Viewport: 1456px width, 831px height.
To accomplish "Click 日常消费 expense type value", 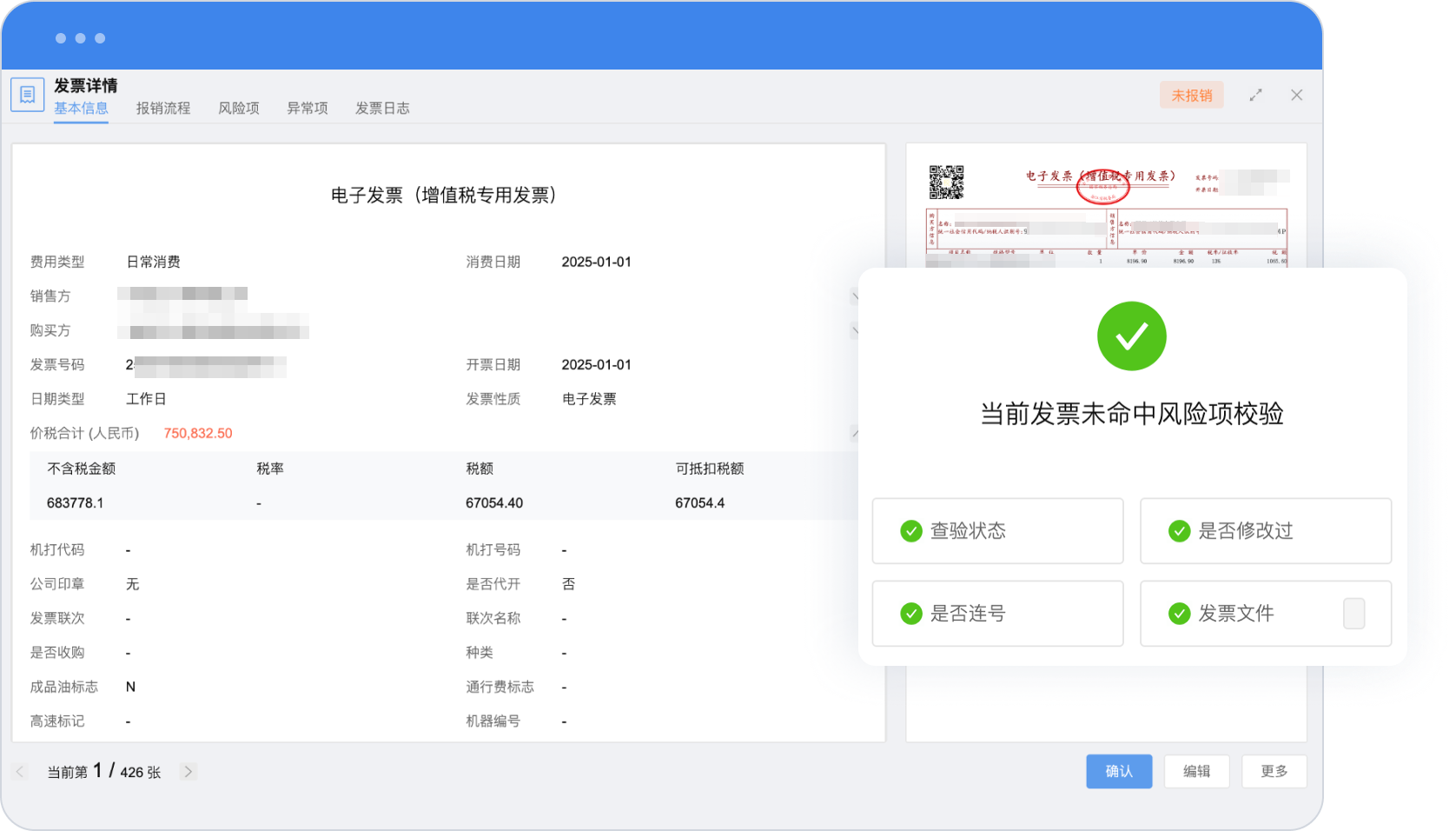I will pyautogui.click(x=153, y=263).
